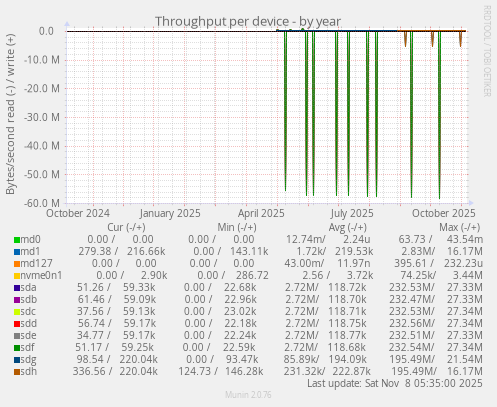Select the md0 legend label
This screenshot has width=497, height=407.
coord(31,239)
